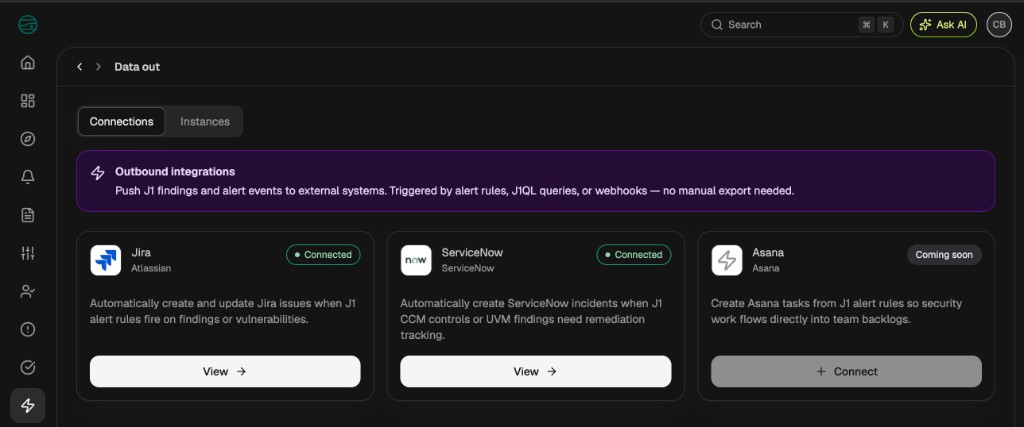Click the ServiceNow card description text

point(532,319)
